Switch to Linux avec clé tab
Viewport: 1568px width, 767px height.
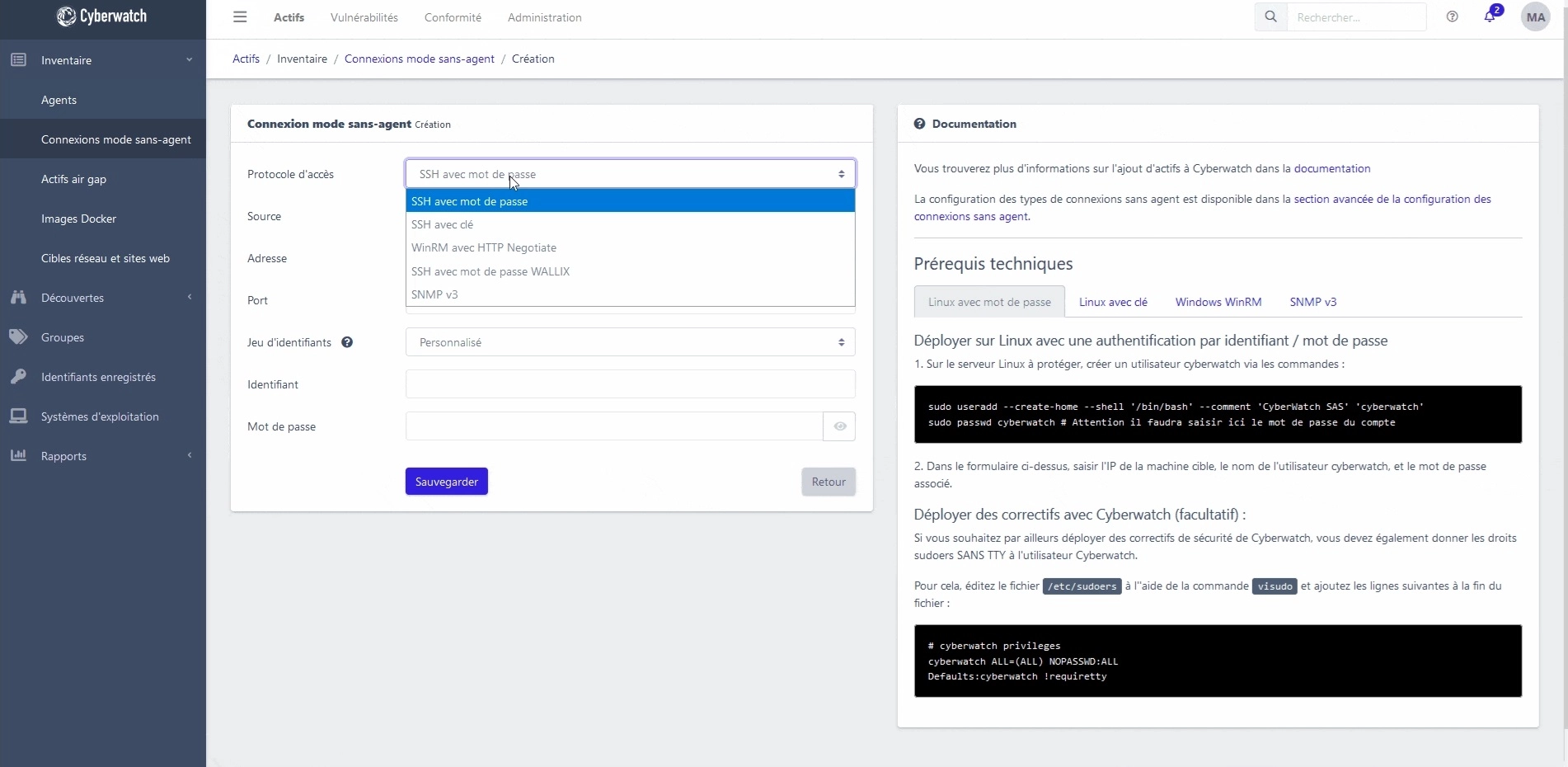pos(1113,302)
